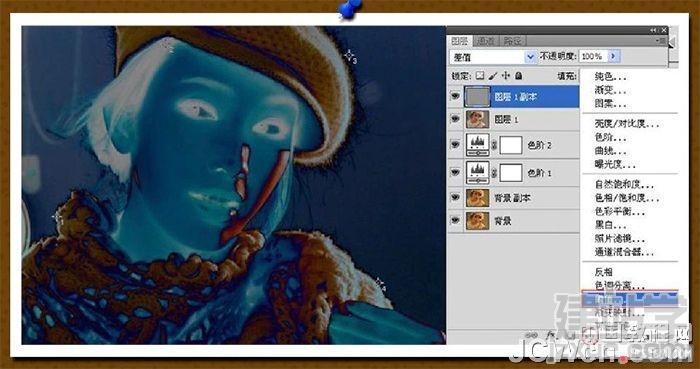Choose 曲线... menu entry

[610, 151]
